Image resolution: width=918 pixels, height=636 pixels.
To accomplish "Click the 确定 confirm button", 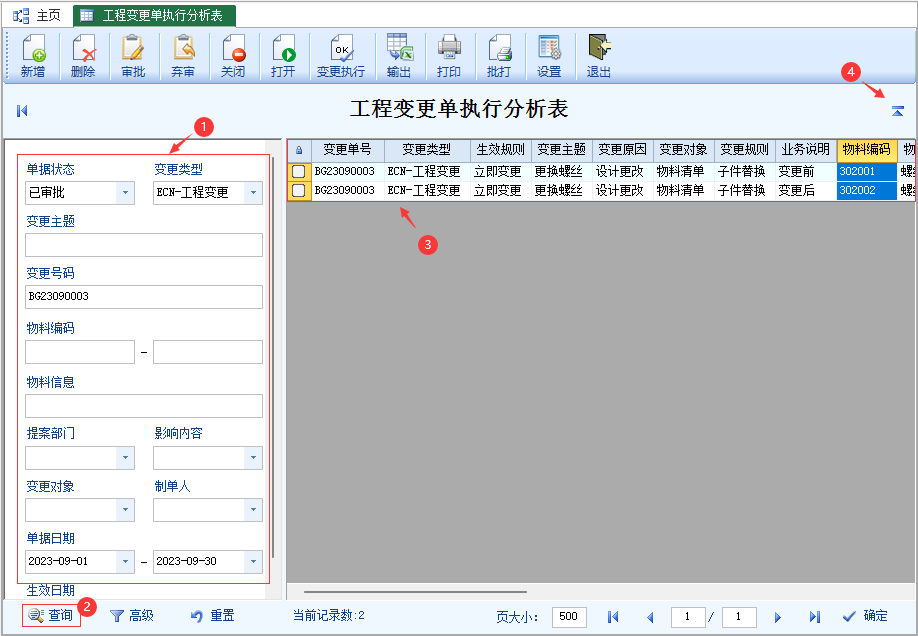I will [865, 616].
